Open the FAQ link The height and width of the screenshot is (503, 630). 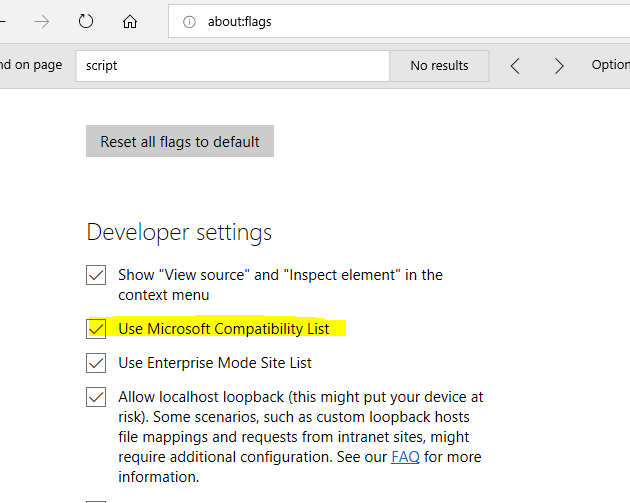pyautogui.click(x=405, y=457)
